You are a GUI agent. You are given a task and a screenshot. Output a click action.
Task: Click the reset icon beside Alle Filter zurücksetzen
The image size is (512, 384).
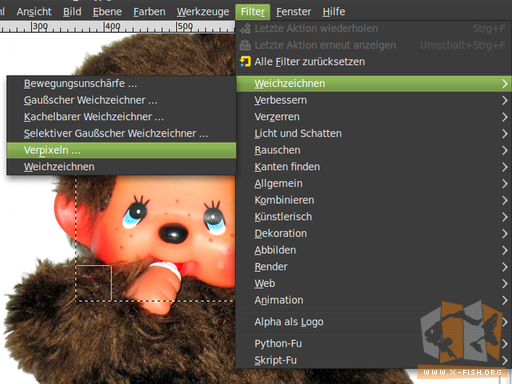pyautogui.click(x=245, y=62)
